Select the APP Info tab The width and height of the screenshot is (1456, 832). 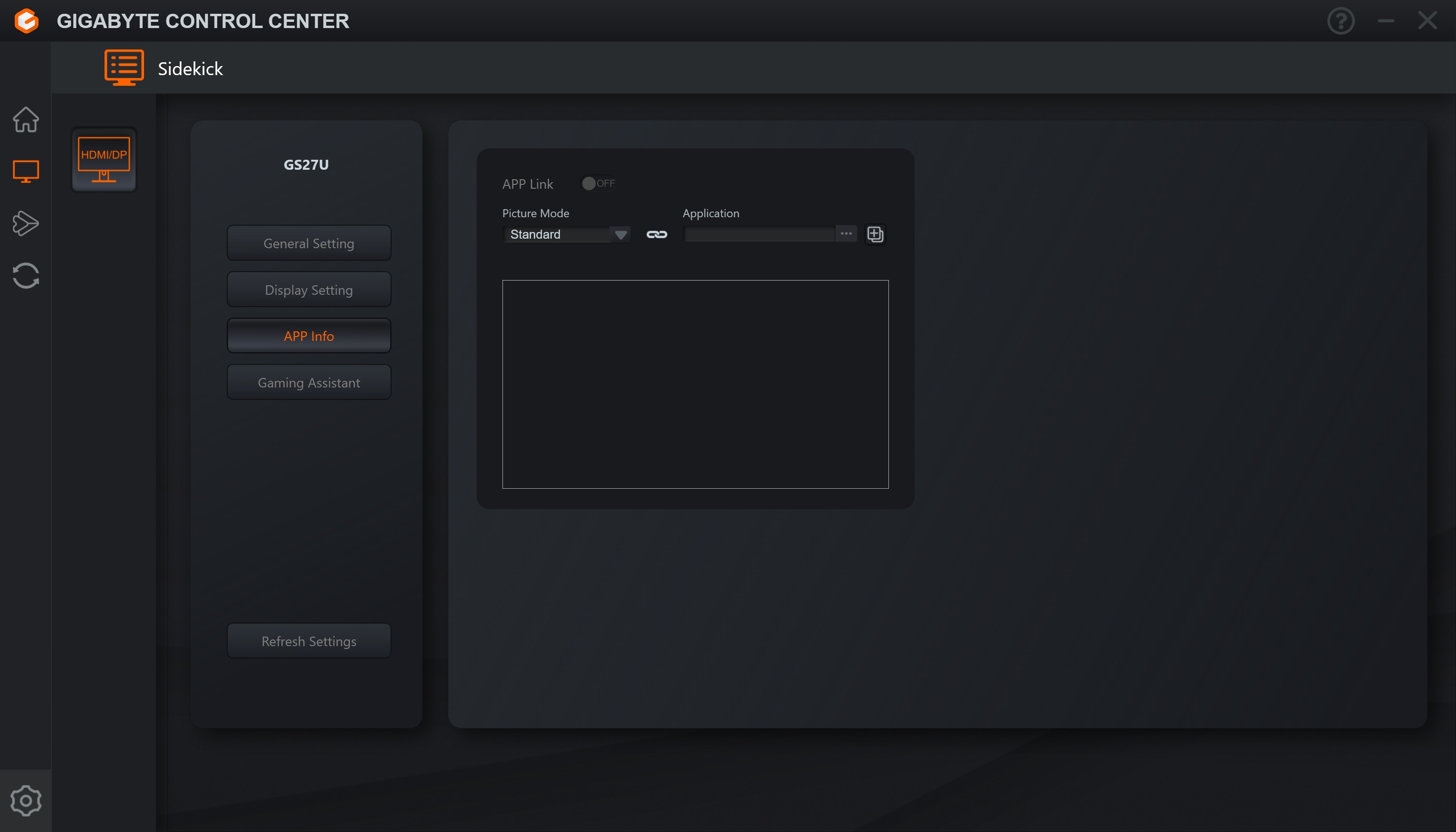[x=309, y=336]
